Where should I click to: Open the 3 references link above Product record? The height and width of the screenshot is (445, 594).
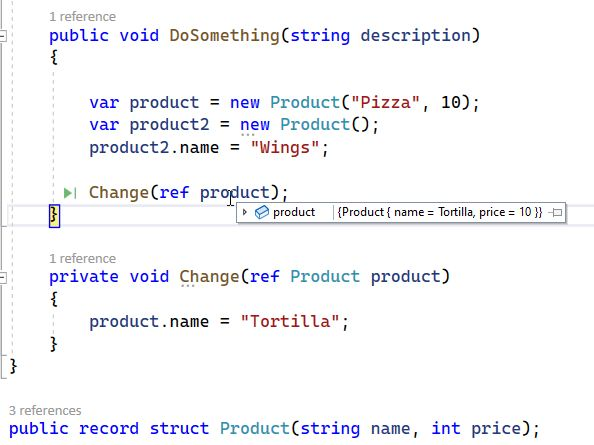coord(45,411)
